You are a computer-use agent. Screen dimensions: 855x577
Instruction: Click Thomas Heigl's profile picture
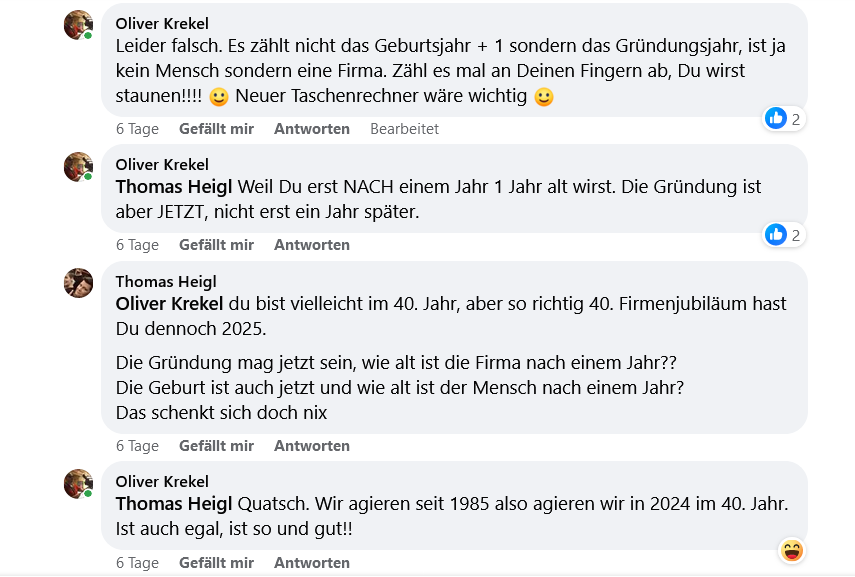pyautogui.click(x=78, y=283)
